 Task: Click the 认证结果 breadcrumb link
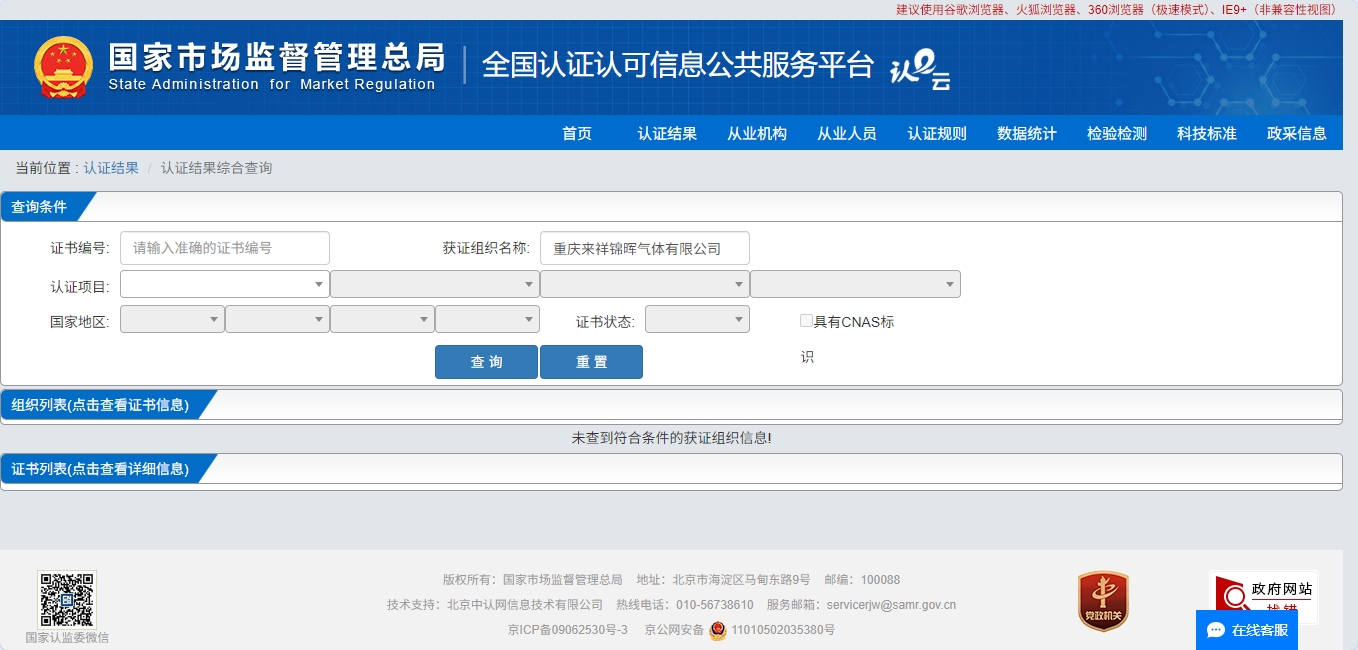click(111, 168)
